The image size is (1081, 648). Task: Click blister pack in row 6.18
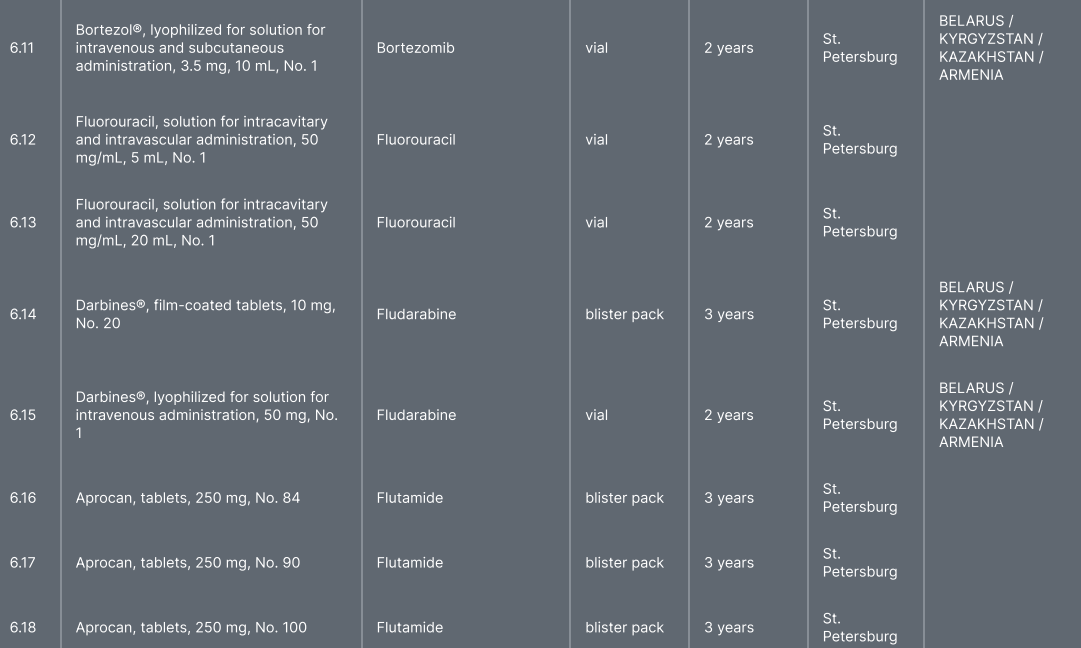[x=624, y=628]
